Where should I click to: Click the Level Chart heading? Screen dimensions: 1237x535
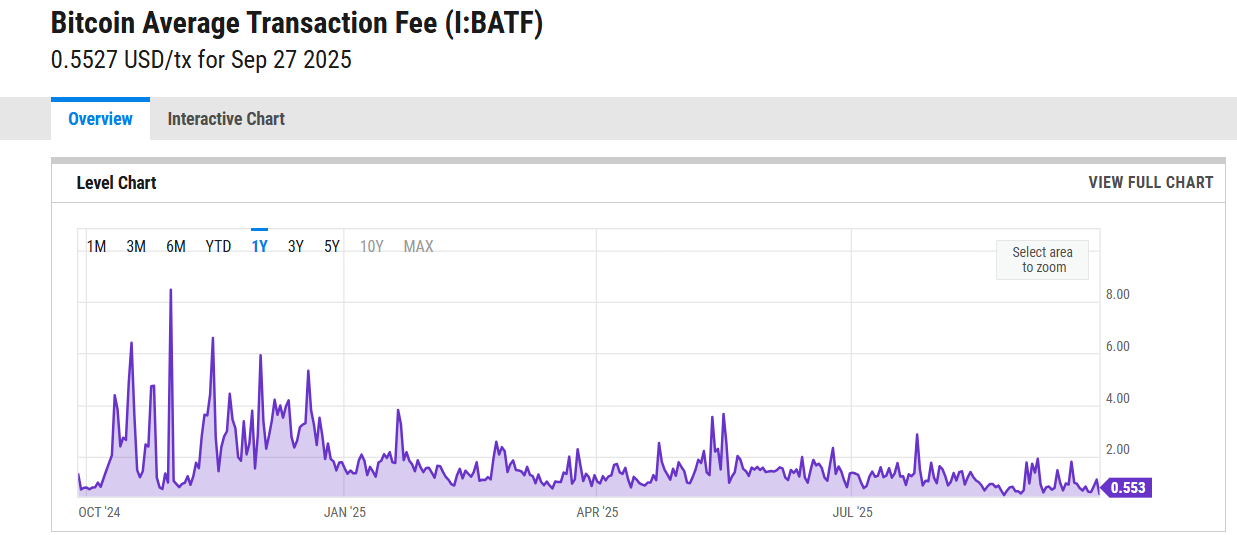pos(117,182)
